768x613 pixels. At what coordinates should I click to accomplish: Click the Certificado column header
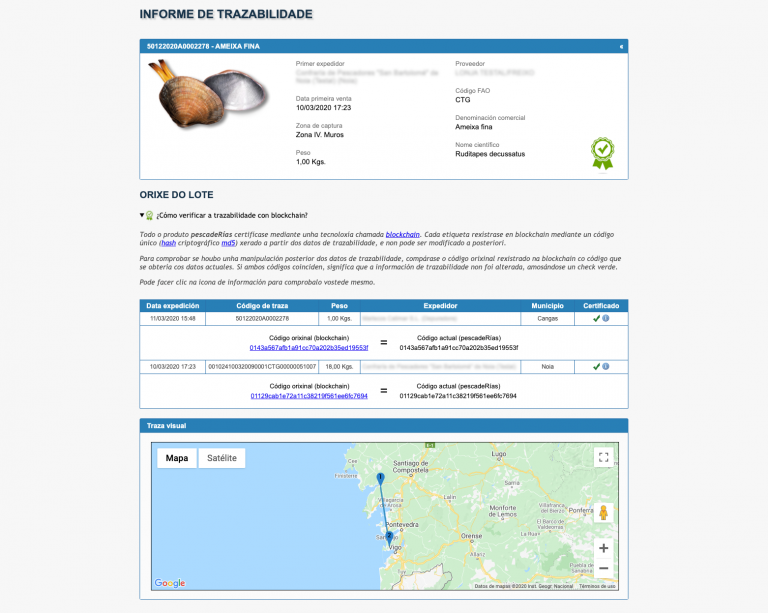tap(601, 306)
